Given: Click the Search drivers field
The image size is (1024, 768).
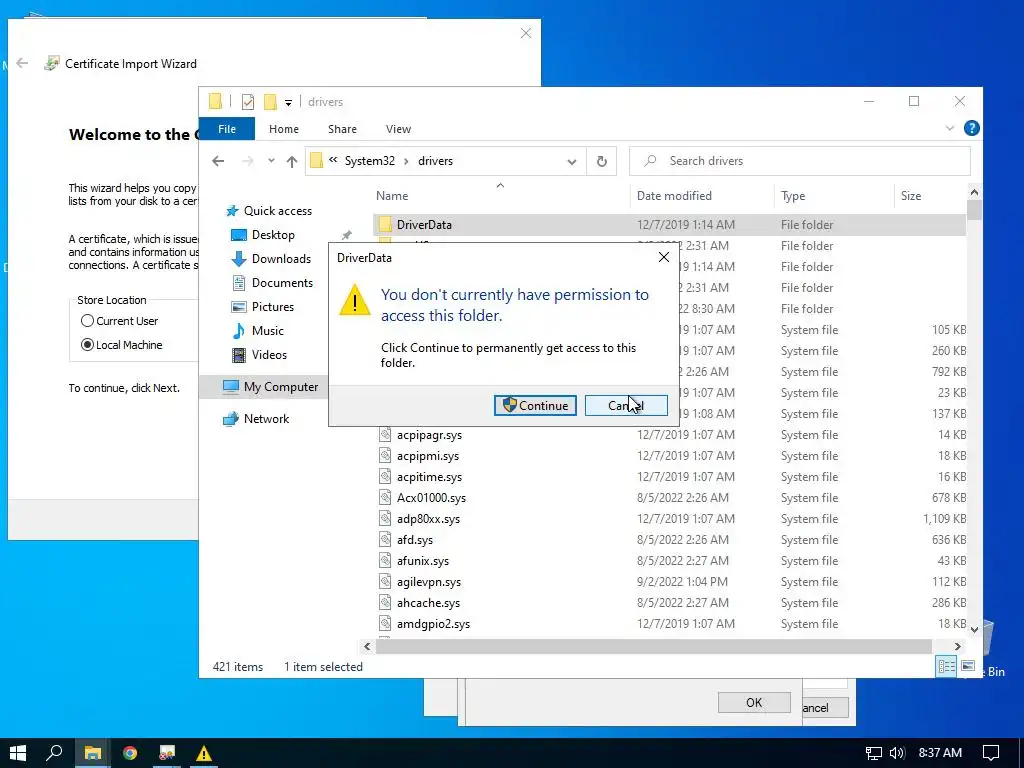Looking at the screenshot, I should (799, 161).
